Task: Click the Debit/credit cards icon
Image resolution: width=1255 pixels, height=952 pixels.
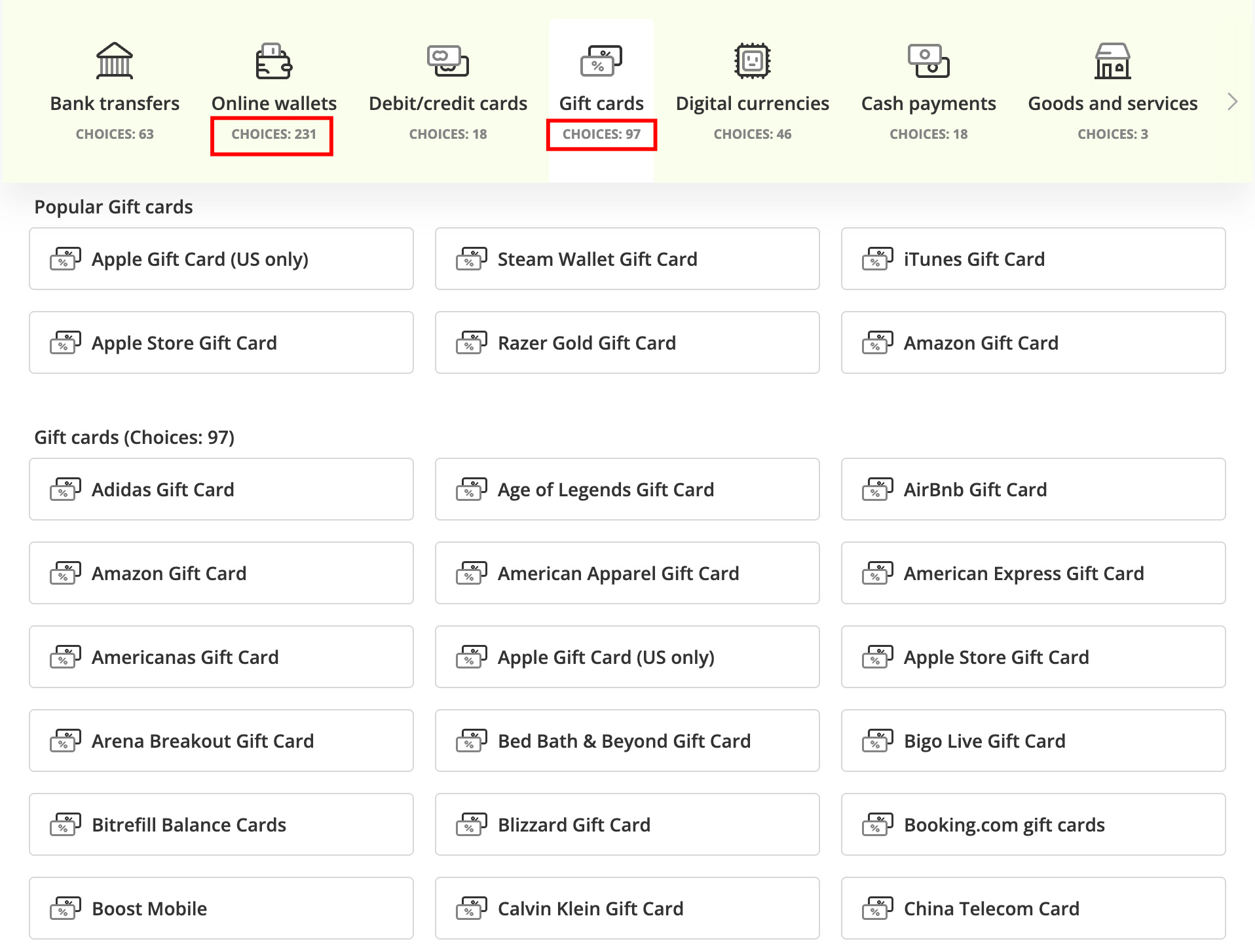Action: (448, 61)
